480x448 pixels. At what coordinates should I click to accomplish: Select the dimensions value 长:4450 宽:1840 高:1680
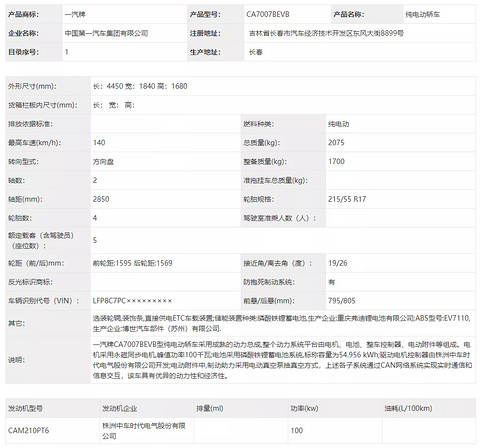pyautogui.click(x=140, y=86)
